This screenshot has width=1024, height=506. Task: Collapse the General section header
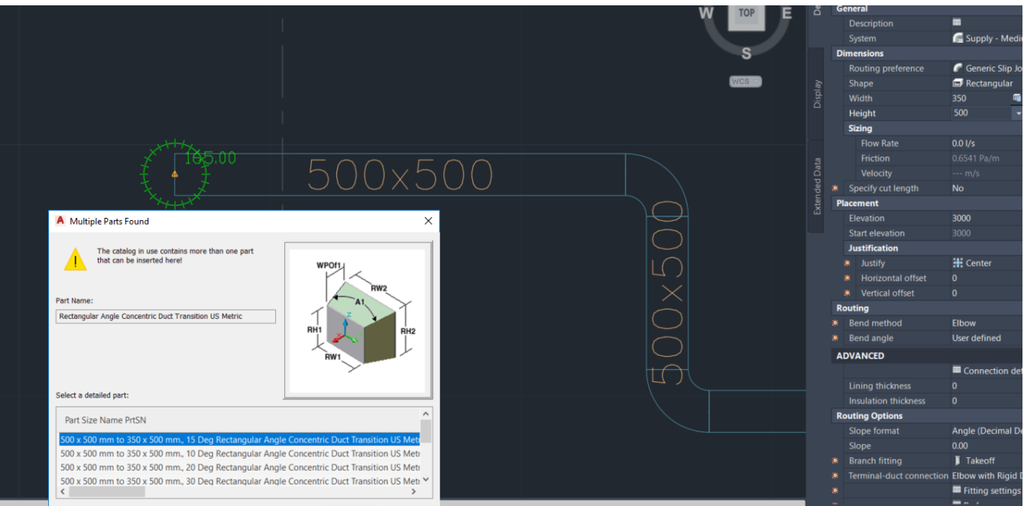[x=927, y=8]
